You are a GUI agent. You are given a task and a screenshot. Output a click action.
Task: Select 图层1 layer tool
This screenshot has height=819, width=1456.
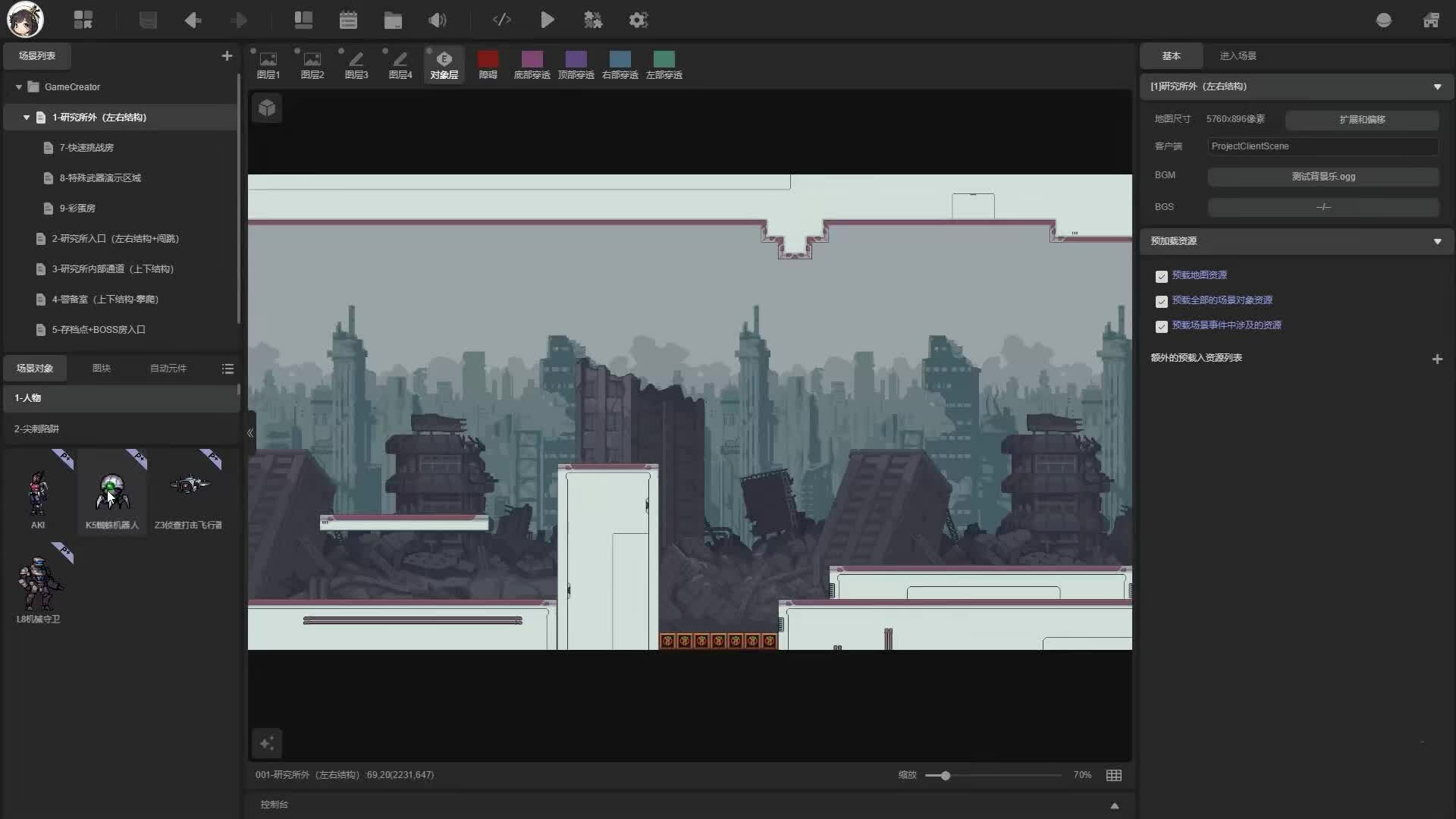point(268,64)
